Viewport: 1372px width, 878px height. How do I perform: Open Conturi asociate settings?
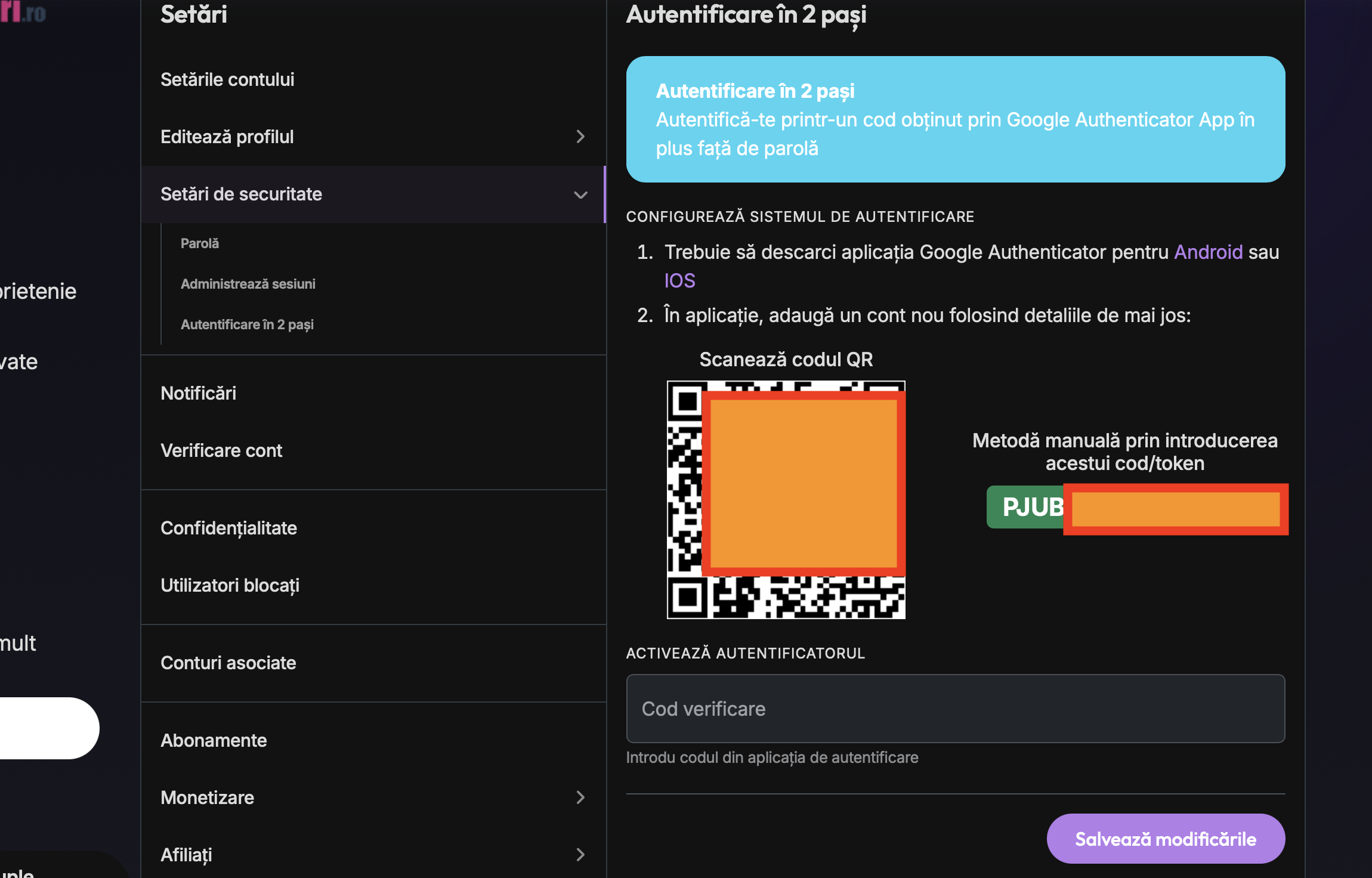click(x=228, y=663)
